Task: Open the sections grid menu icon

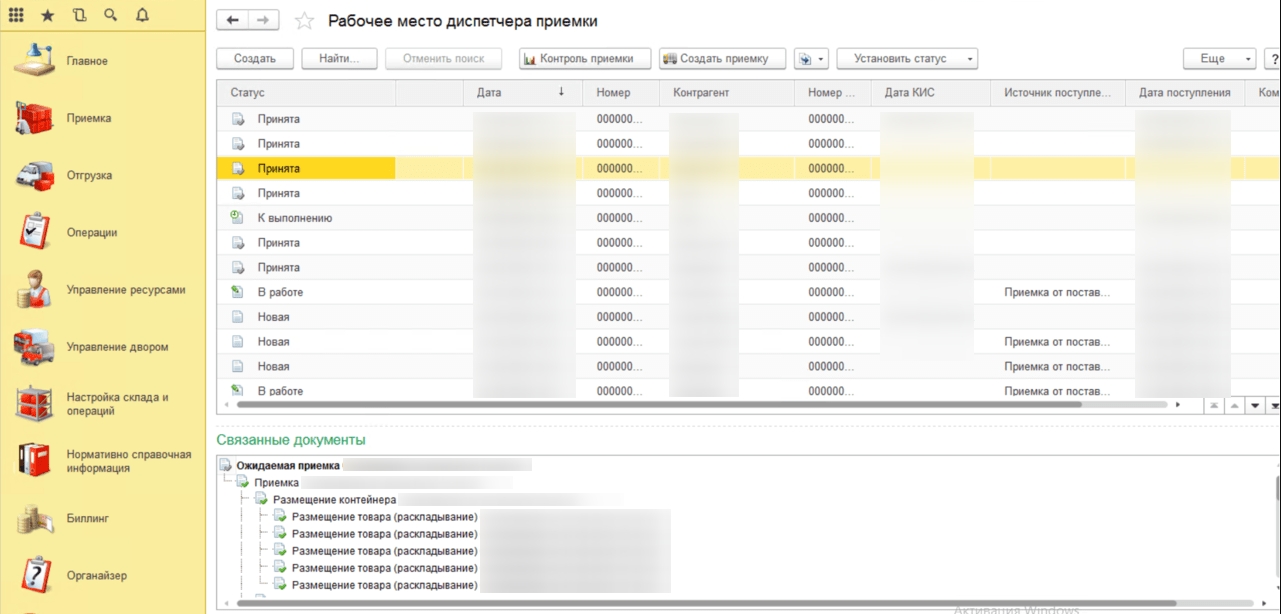Action: point(16,16)
